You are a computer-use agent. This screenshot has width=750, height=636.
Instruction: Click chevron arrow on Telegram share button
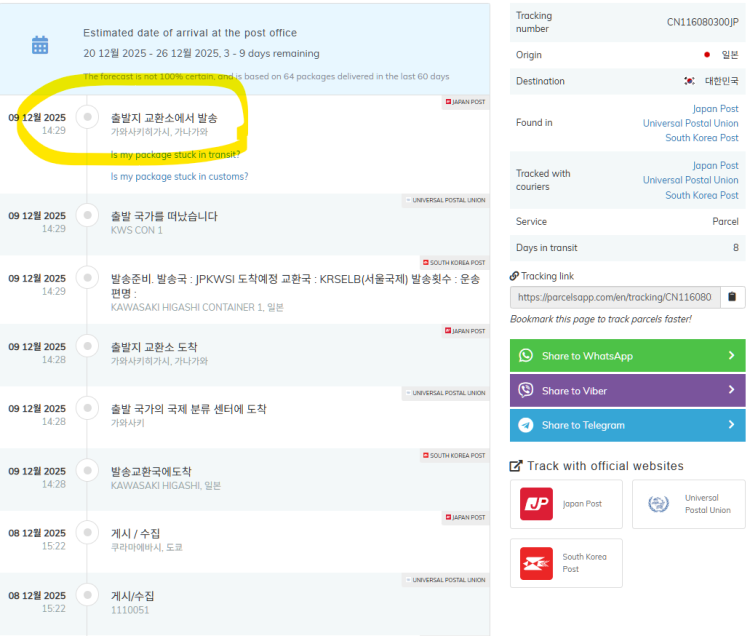(731, 425)
